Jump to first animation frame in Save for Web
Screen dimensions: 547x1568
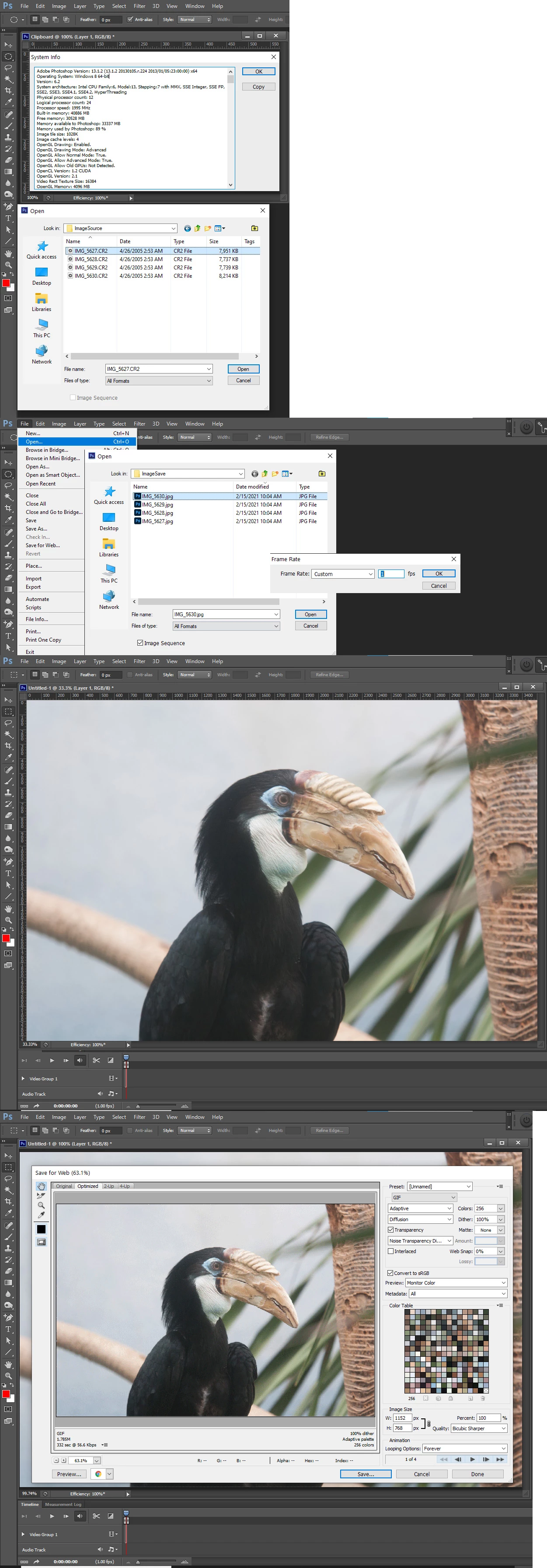pyautogui.click(x=443, y=1459)
